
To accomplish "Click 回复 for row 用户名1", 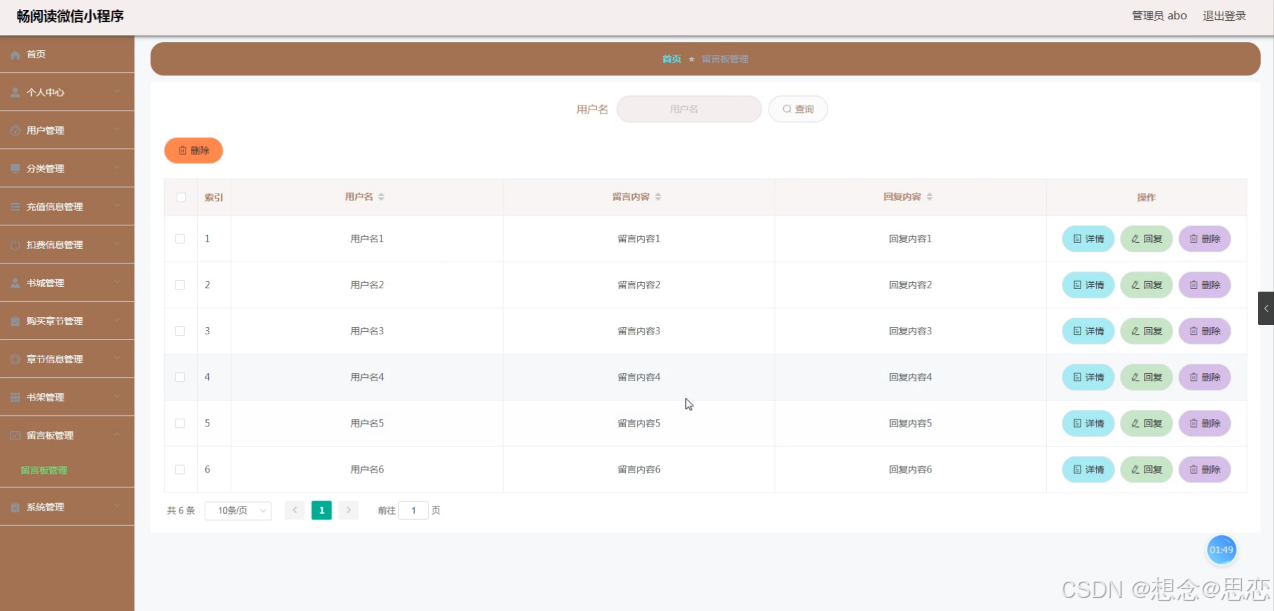I will (1146, 239).
